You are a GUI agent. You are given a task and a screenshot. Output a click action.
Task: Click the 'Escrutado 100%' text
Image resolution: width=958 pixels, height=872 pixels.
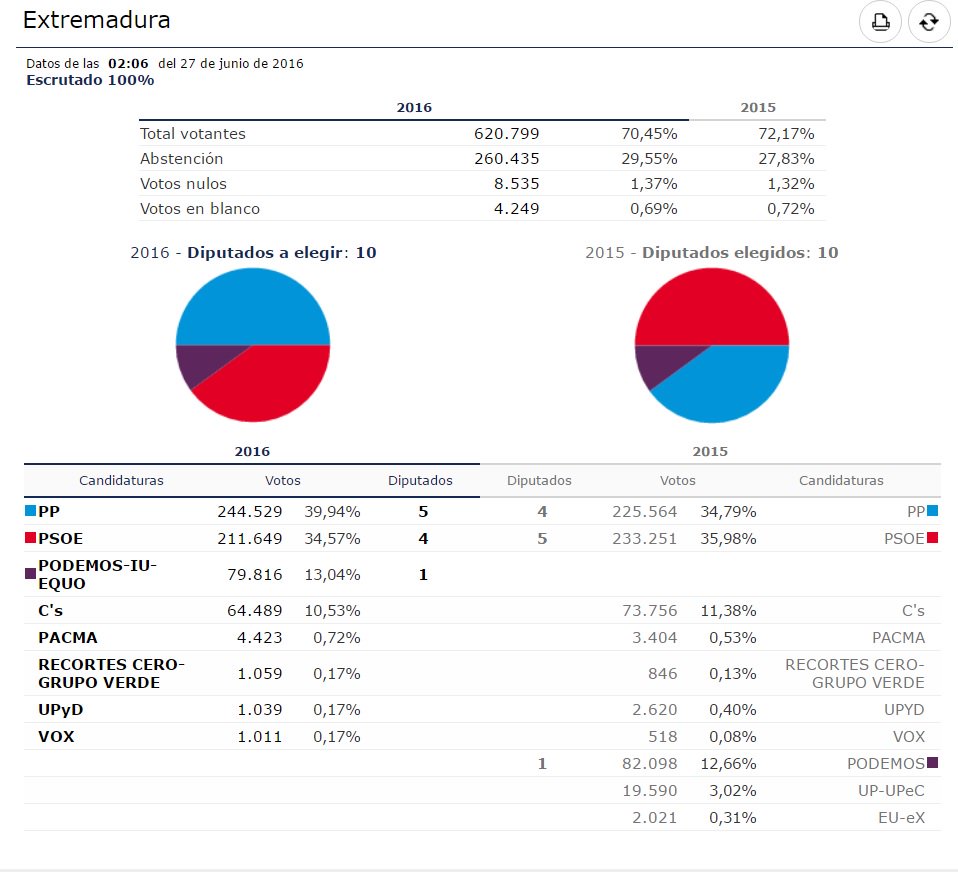click(x=90, y=80)
